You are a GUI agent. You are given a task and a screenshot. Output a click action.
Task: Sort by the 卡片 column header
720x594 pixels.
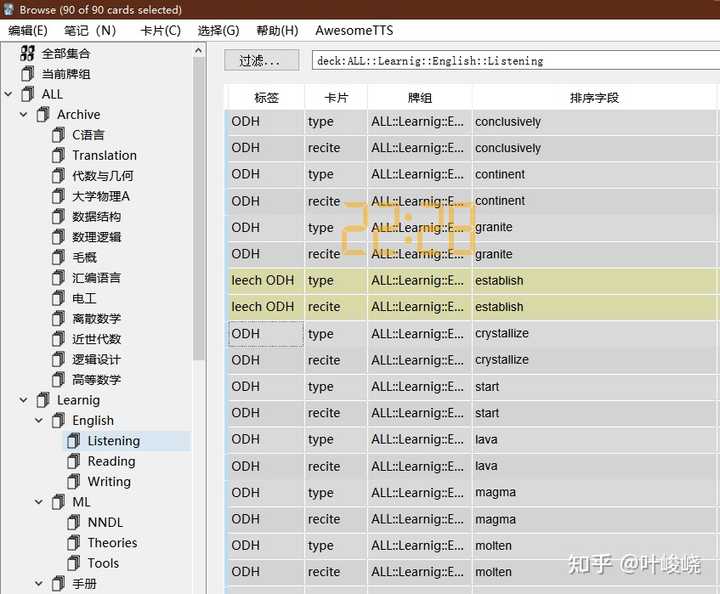tap(336, 97)
